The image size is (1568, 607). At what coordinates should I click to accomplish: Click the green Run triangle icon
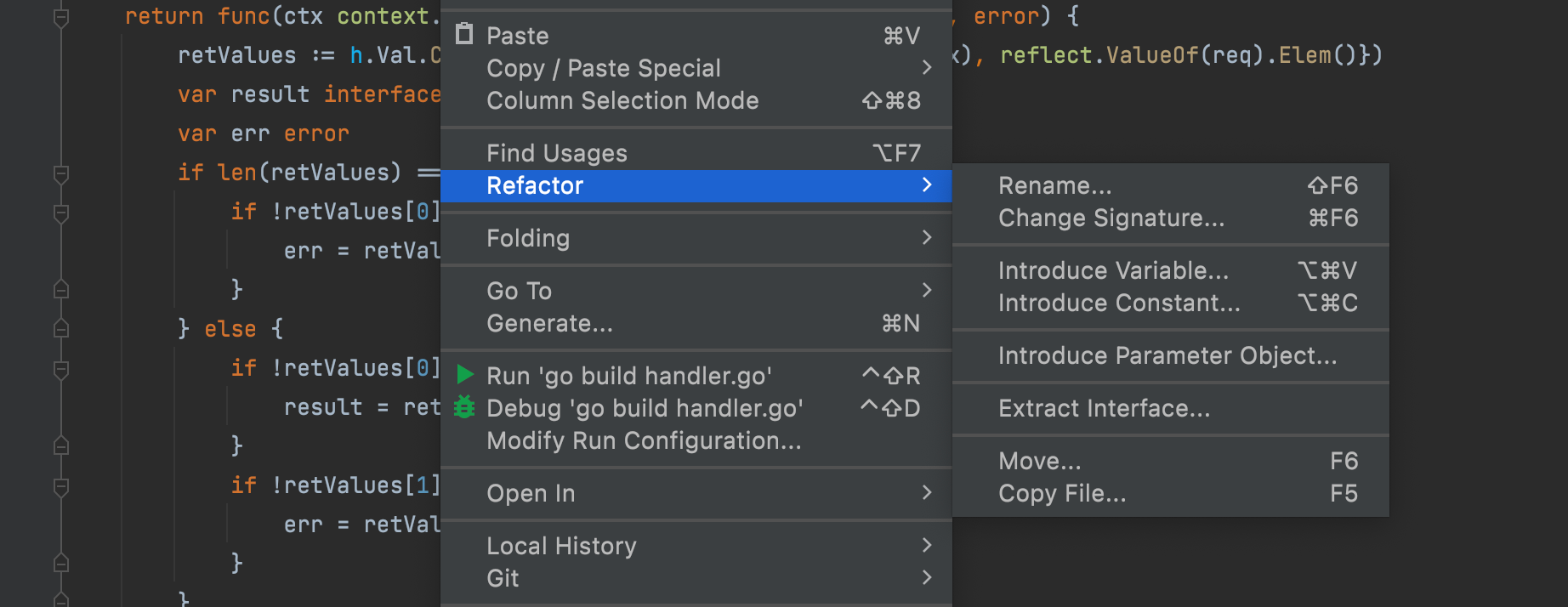click(x=464, y=375)
